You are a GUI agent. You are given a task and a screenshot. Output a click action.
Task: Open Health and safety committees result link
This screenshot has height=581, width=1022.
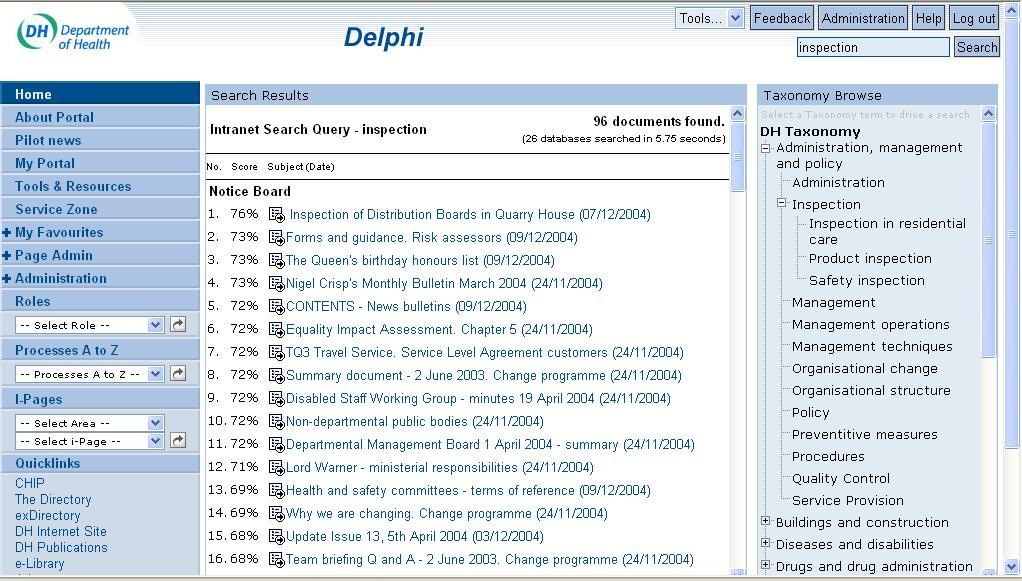[469, 490]
